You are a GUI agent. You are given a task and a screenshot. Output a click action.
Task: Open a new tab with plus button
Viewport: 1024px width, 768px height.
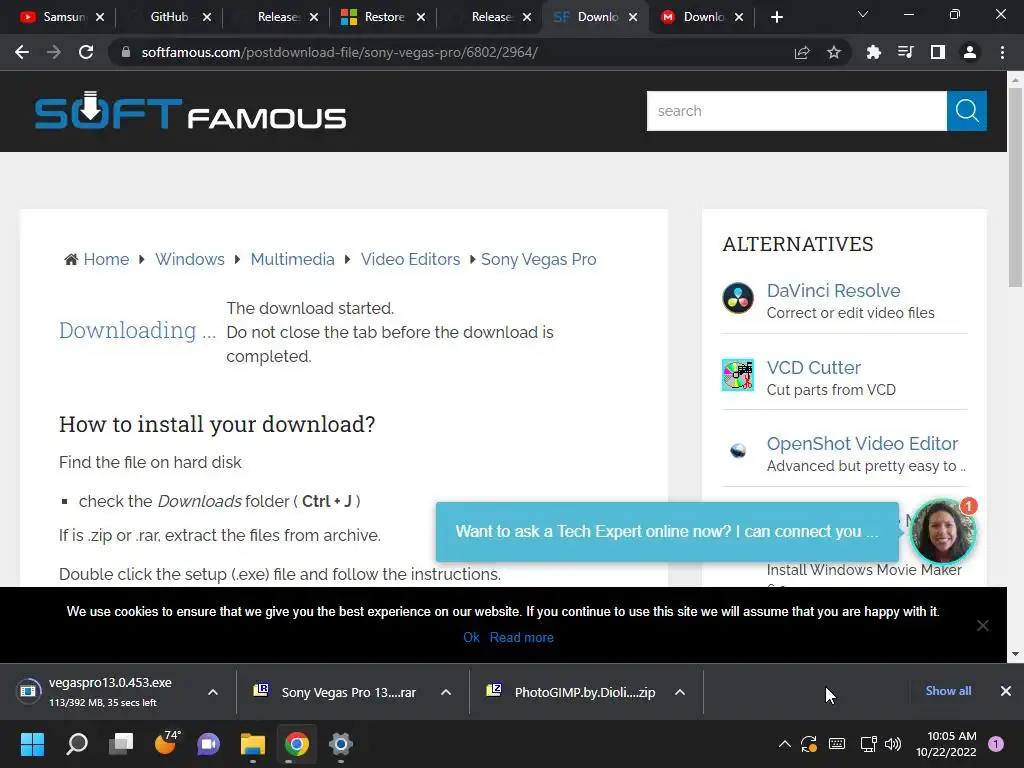click(x=776, y=17)
